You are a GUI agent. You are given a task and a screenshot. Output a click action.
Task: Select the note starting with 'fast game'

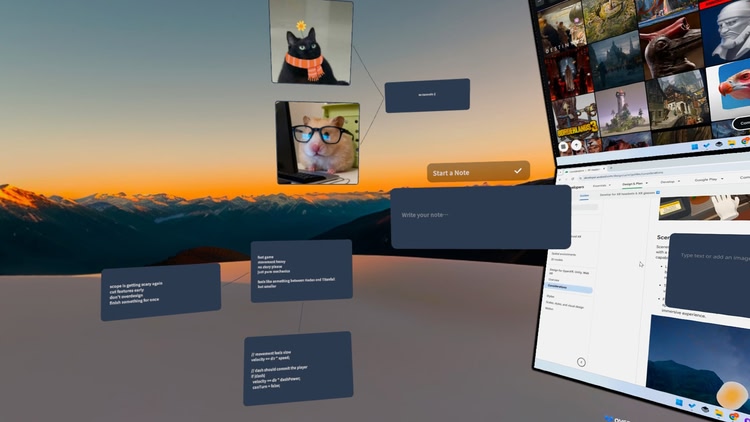point(301,270)
